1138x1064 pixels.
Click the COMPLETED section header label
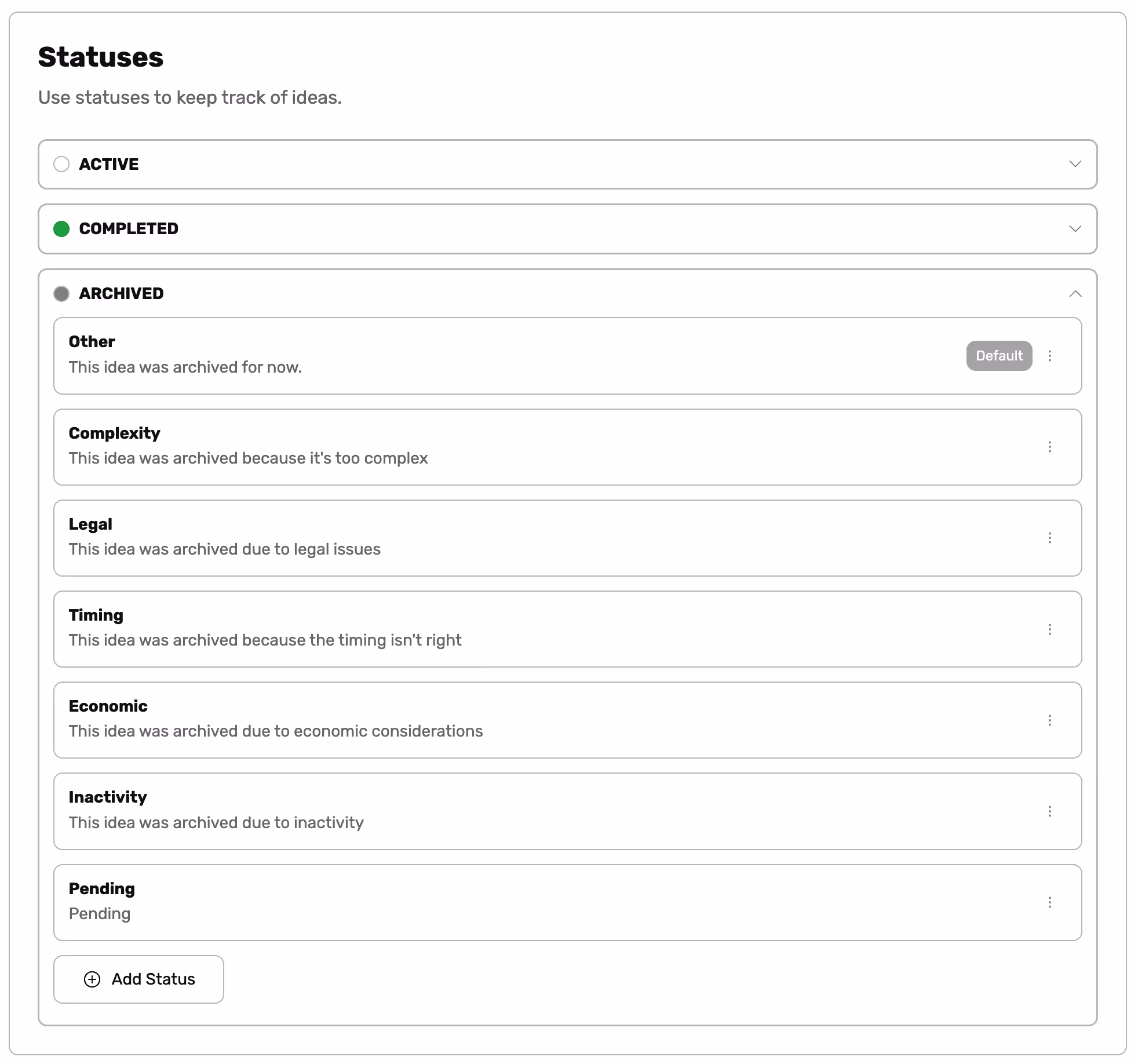(x=129, y=229)
